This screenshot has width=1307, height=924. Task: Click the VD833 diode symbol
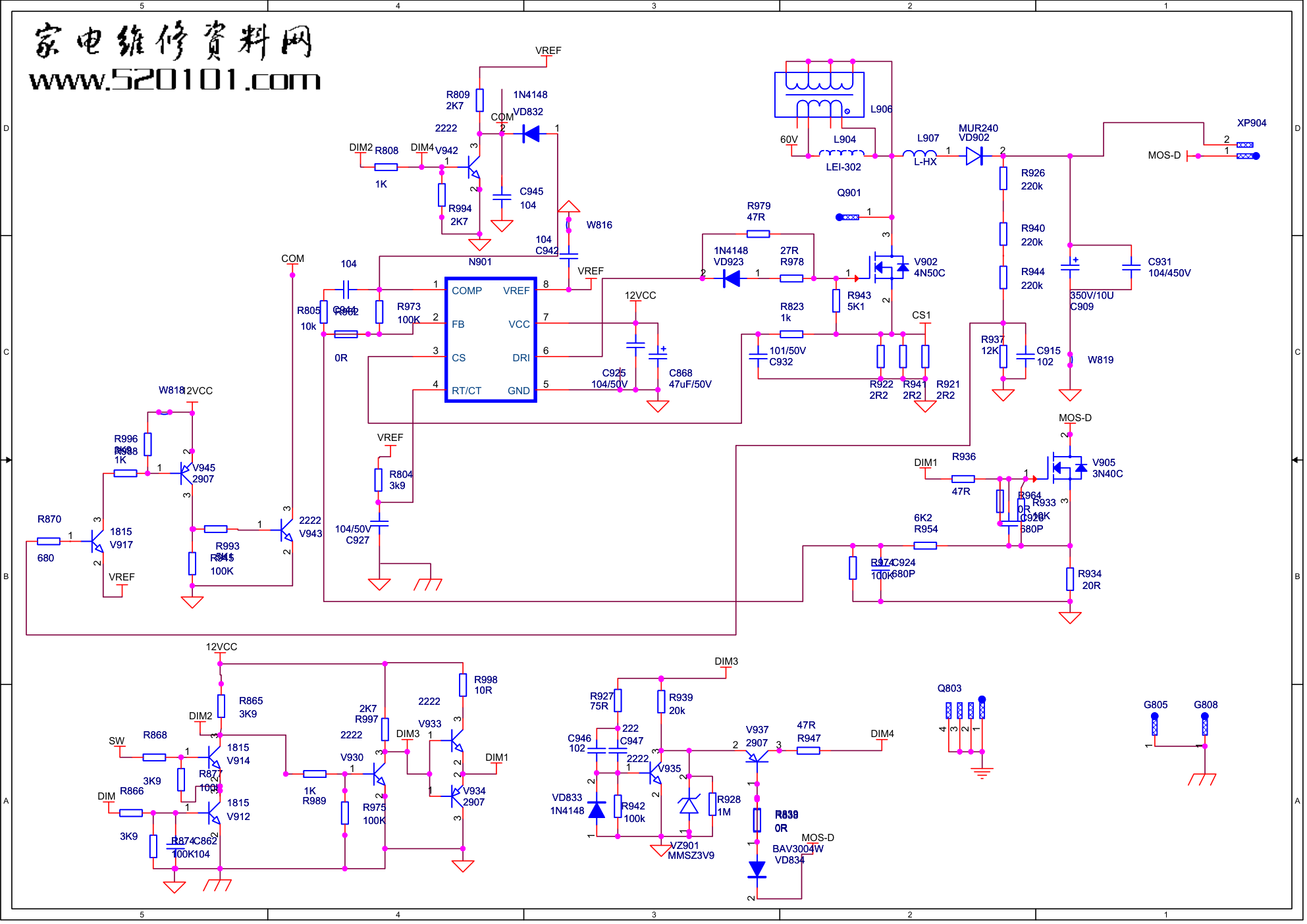597,809
